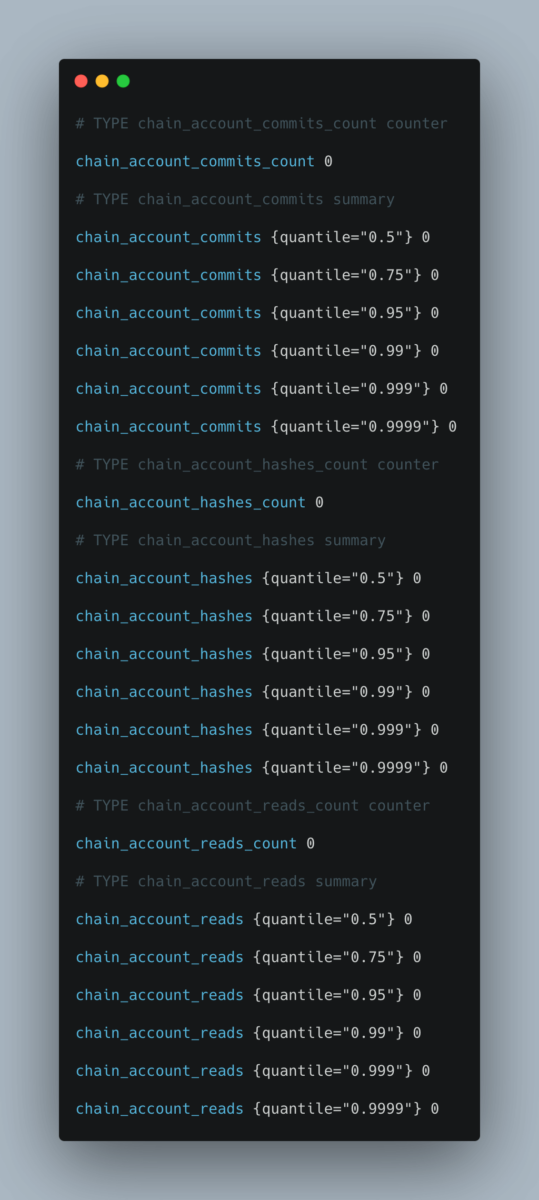Select the TYPE chain_account_commits summary comment

[x=235, y=199]
